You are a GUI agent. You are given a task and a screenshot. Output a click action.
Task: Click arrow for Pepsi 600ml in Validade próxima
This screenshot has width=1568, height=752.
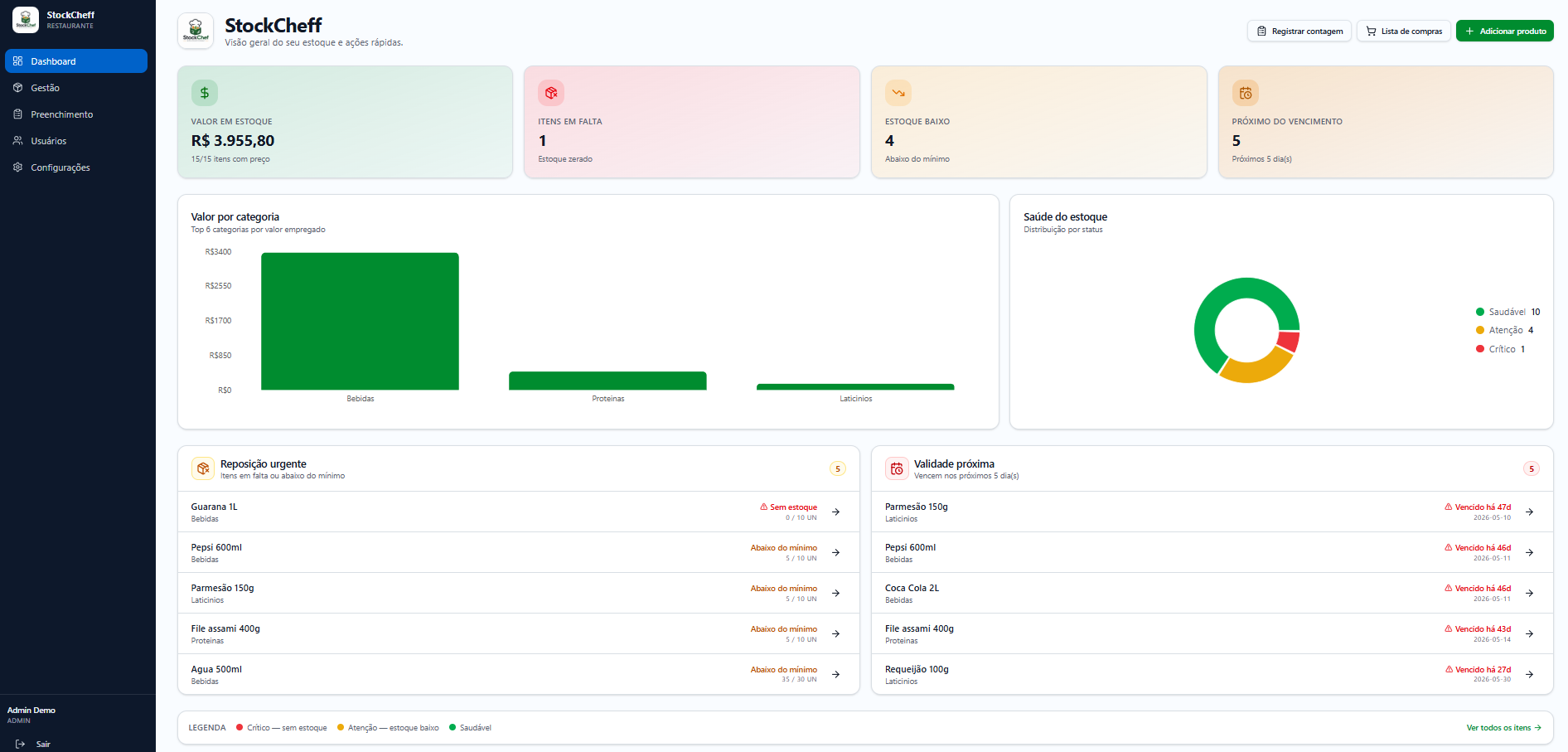click(1530, 552)
